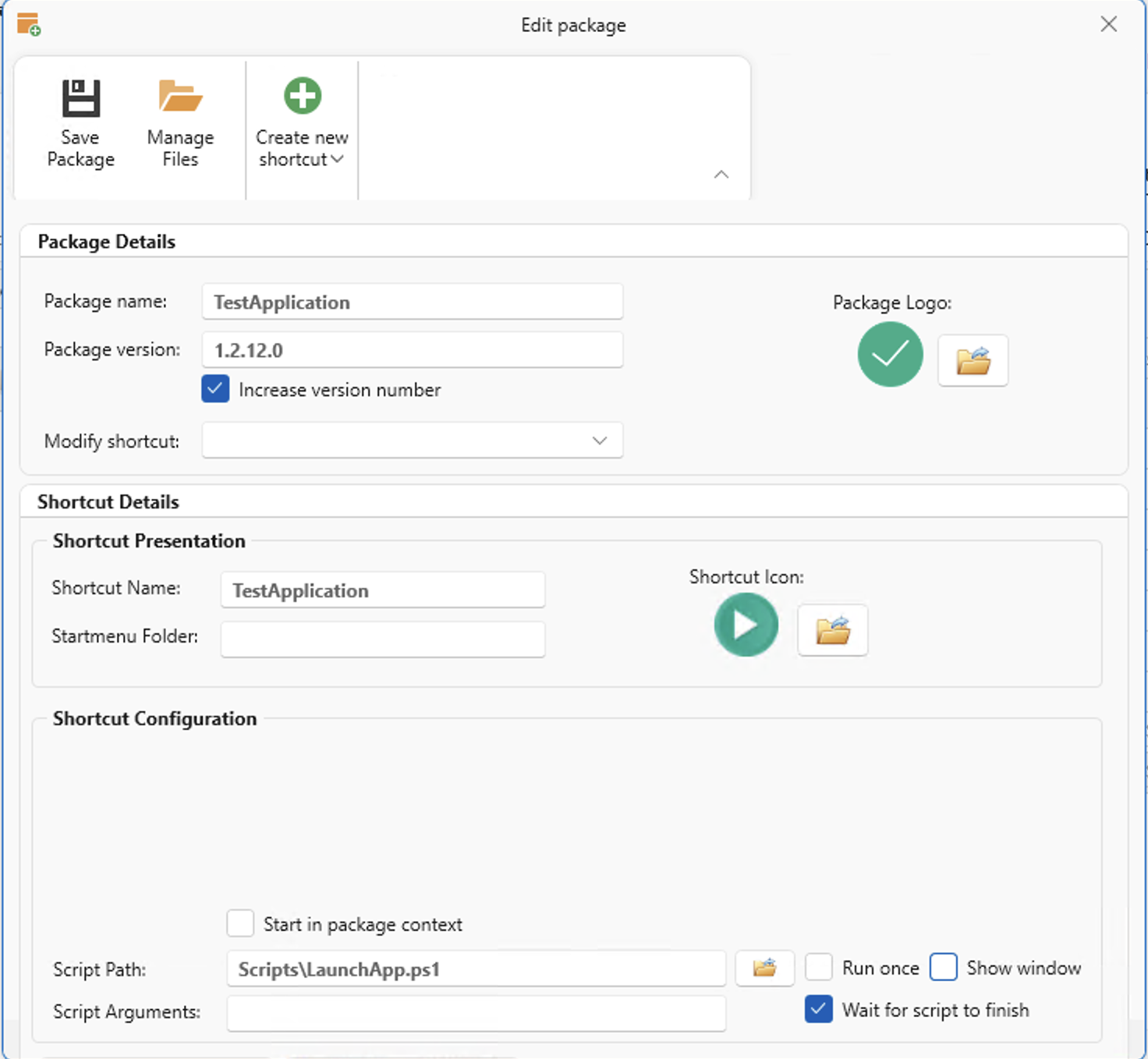Browse for Script Path file
This screenshot has height=1059, width=1148.
pyautogui.click(x=764, y=969)
